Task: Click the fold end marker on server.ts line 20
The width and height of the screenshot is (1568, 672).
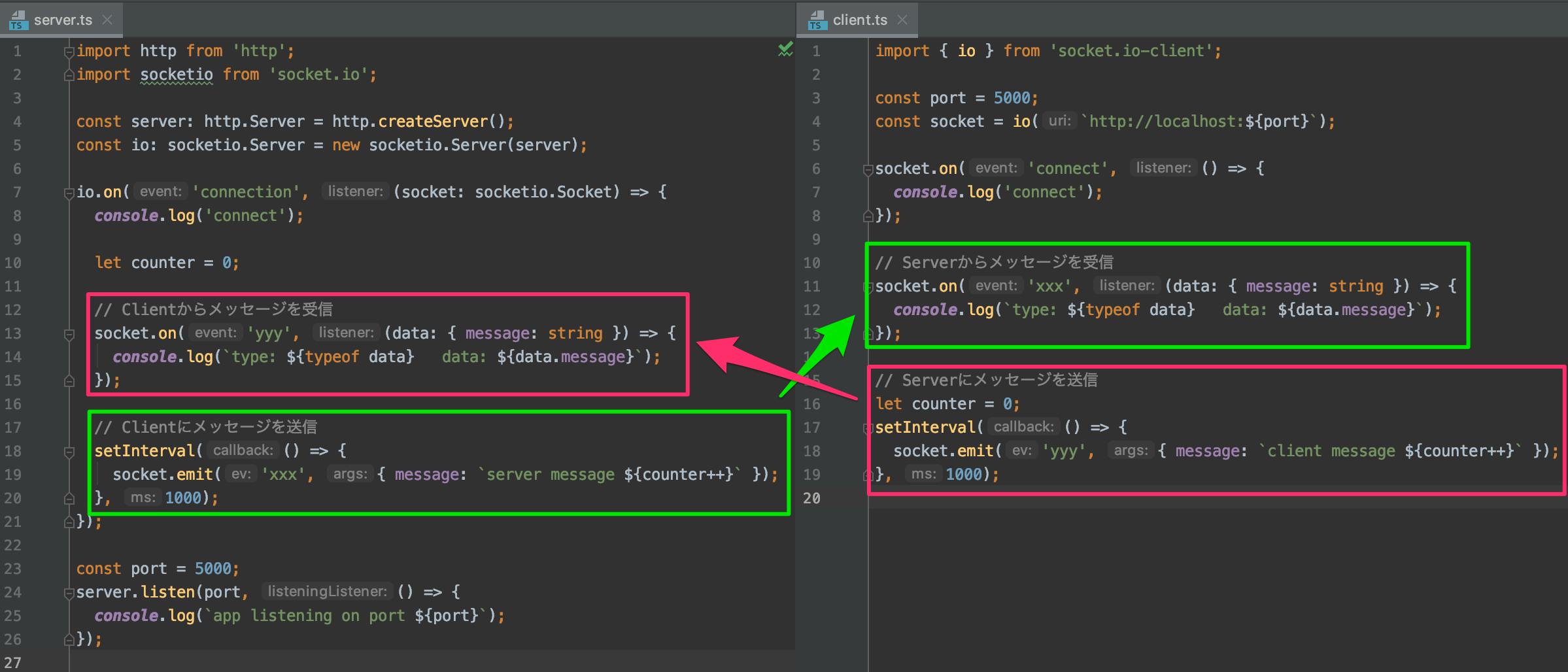Action: point(69,499)
